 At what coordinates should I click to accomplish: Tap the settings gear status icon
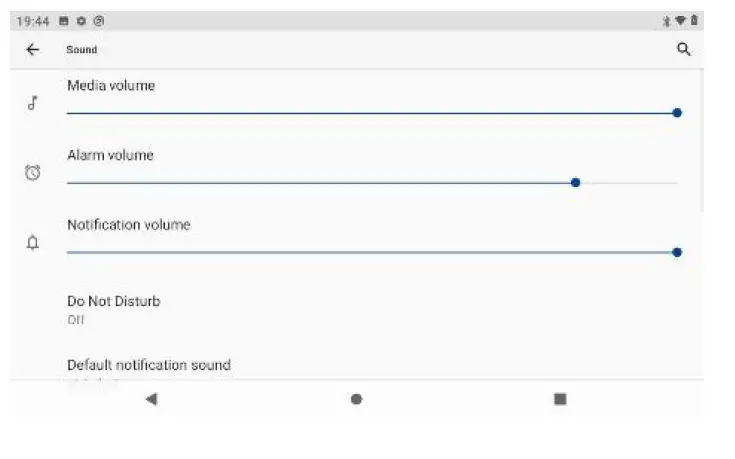81,21
